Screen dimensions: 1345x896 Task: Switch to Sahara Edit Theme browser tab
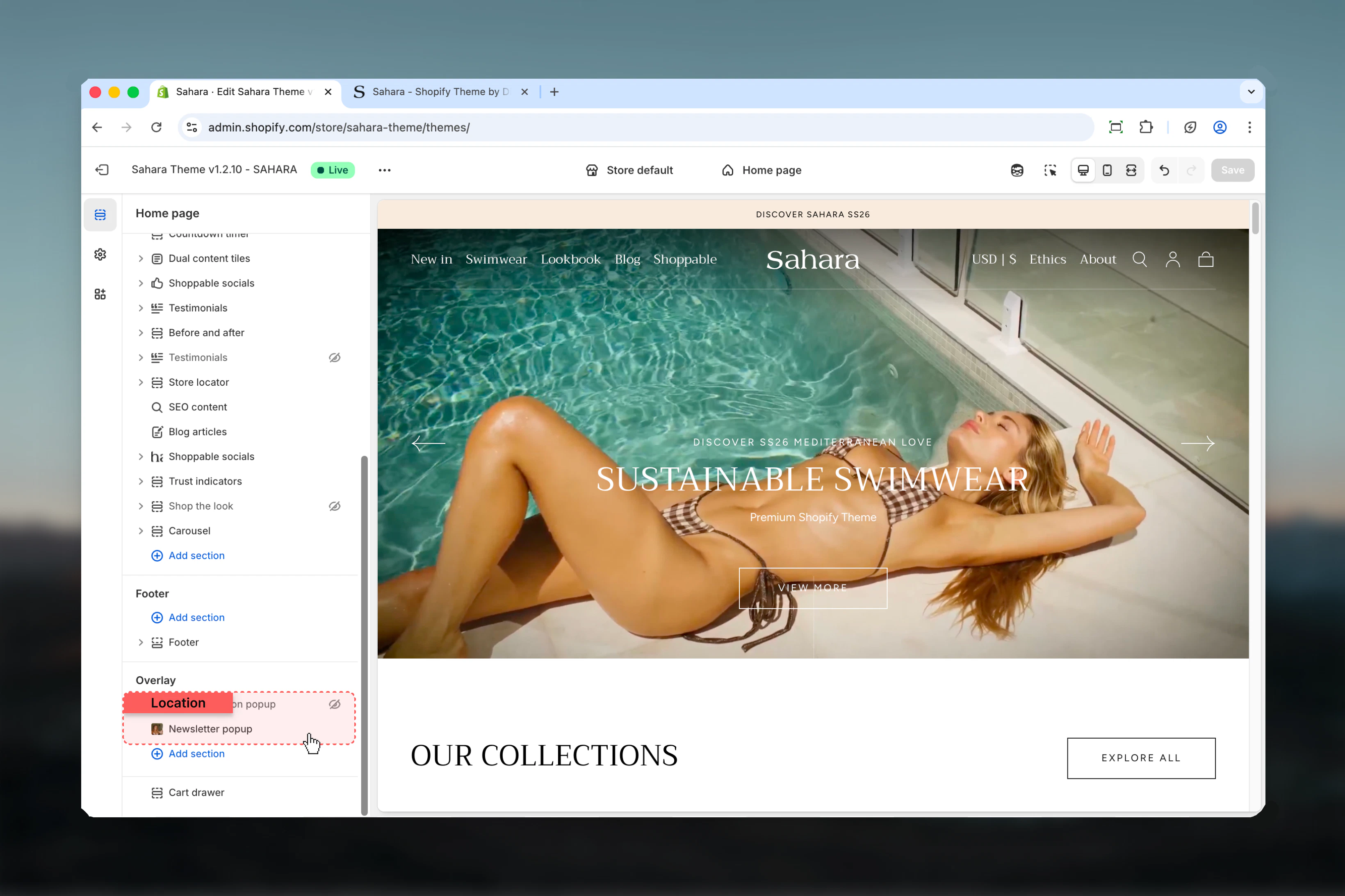(x=246, y=92)
